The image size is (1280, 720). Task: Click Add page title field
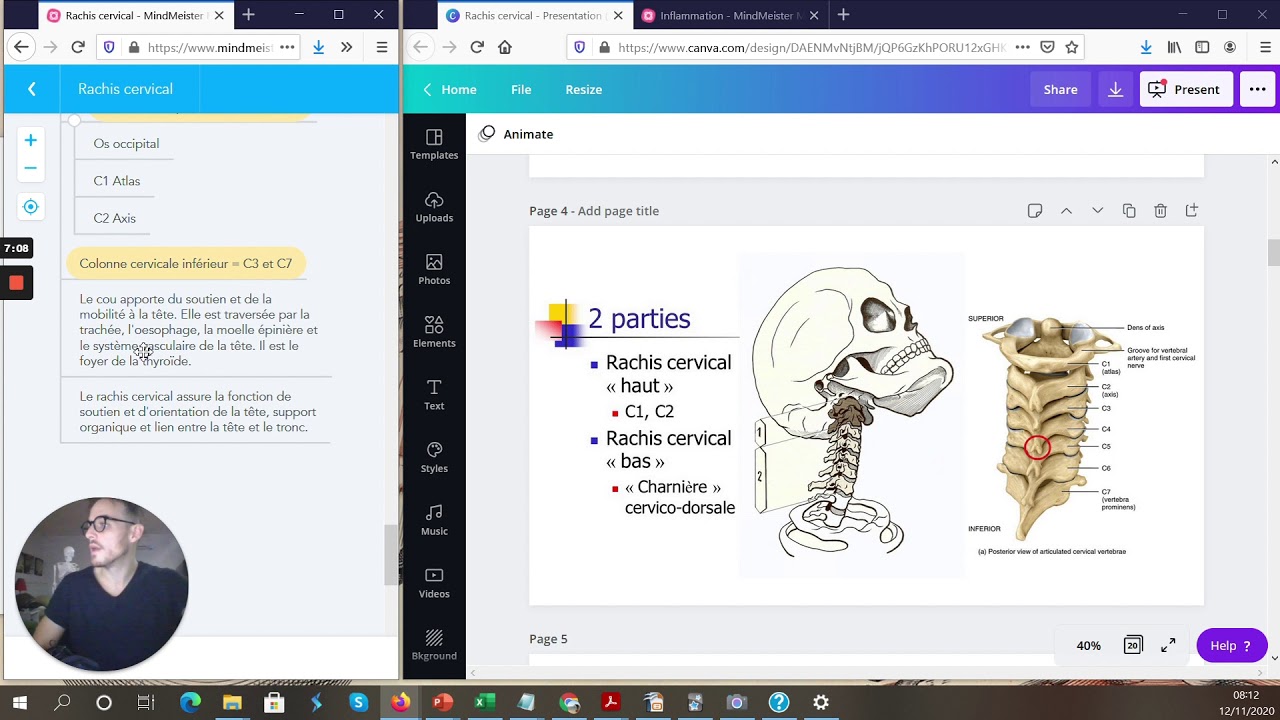click(x=618, y=211)
